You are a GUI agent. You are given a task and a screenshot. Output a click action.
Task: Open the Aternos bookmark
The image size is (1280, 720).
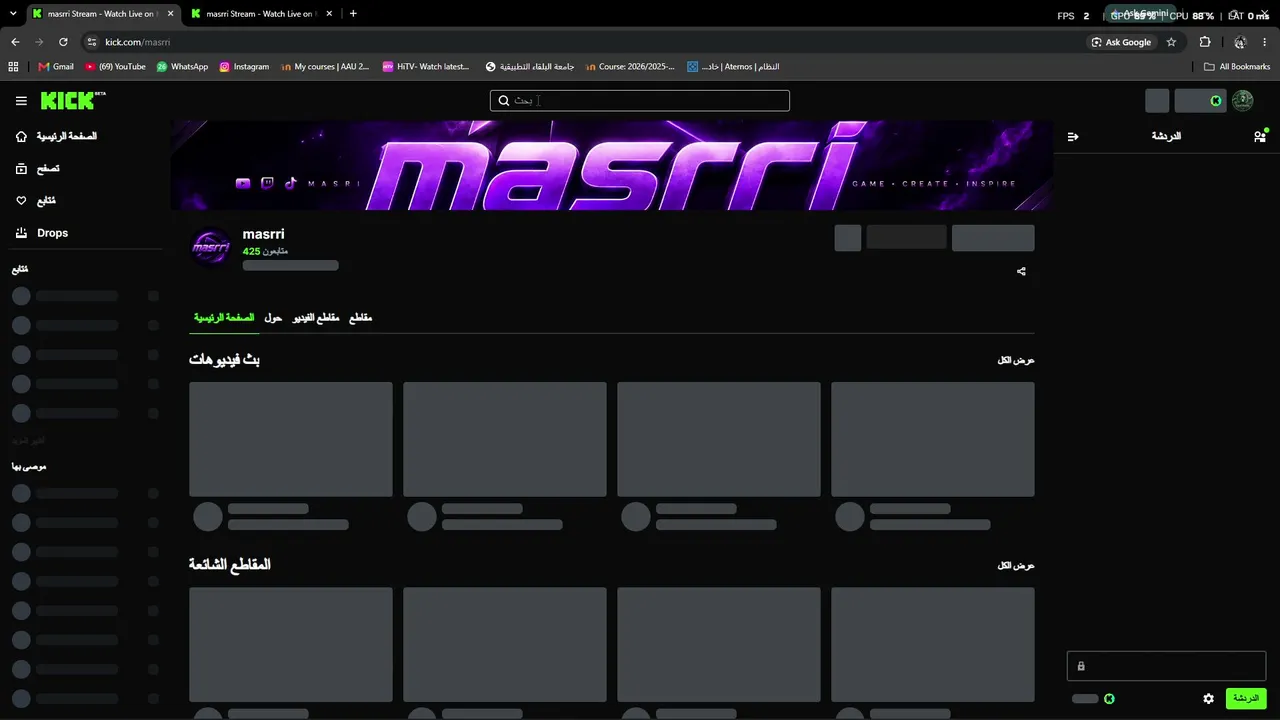(733, 67)
